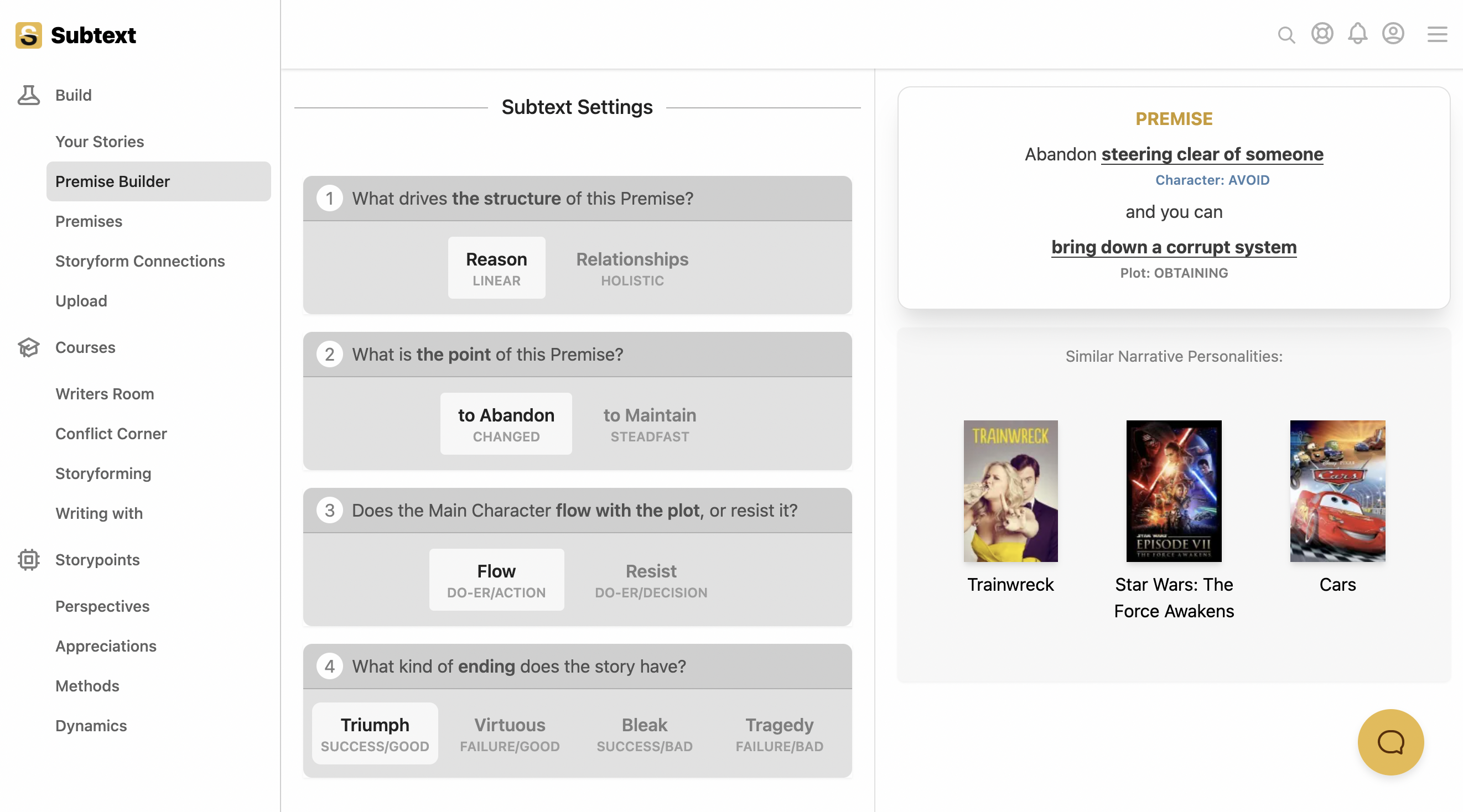Open the search magnifier icon
The width and height of the screenshot is (1463, 812).
click(1286, 35)
